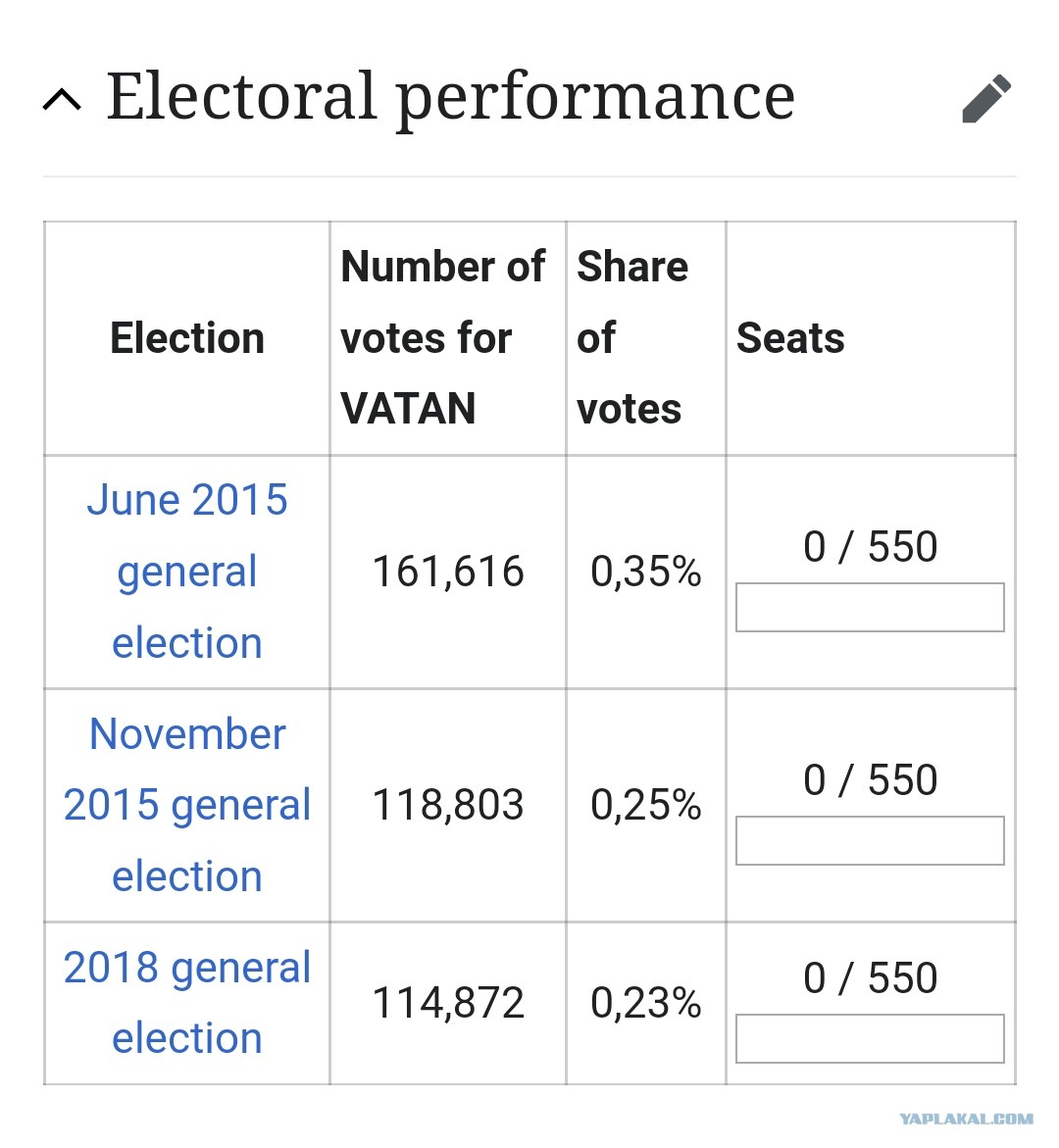Open the June 2015 general election link
Screen dimensions: 1059x1148
point(186,572)
